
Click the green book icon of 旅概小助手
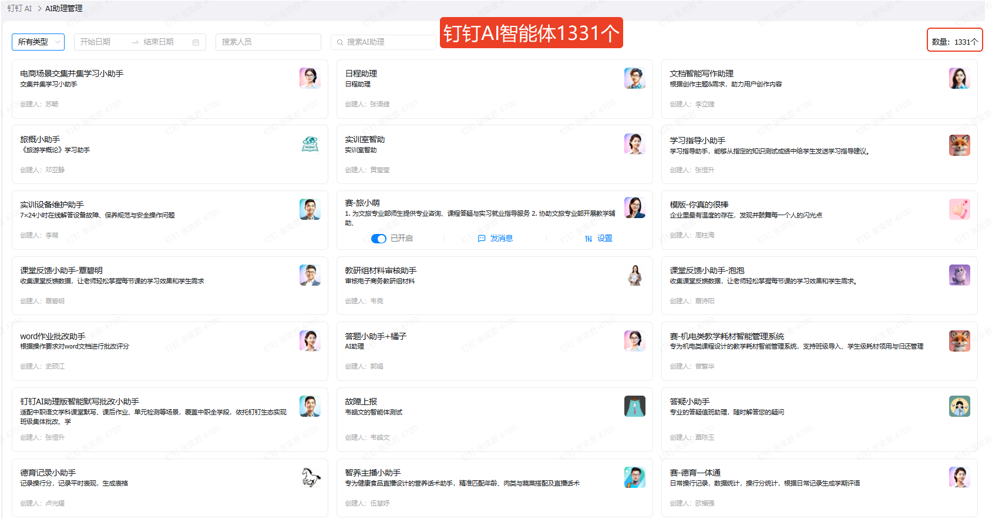click(309, 144)
